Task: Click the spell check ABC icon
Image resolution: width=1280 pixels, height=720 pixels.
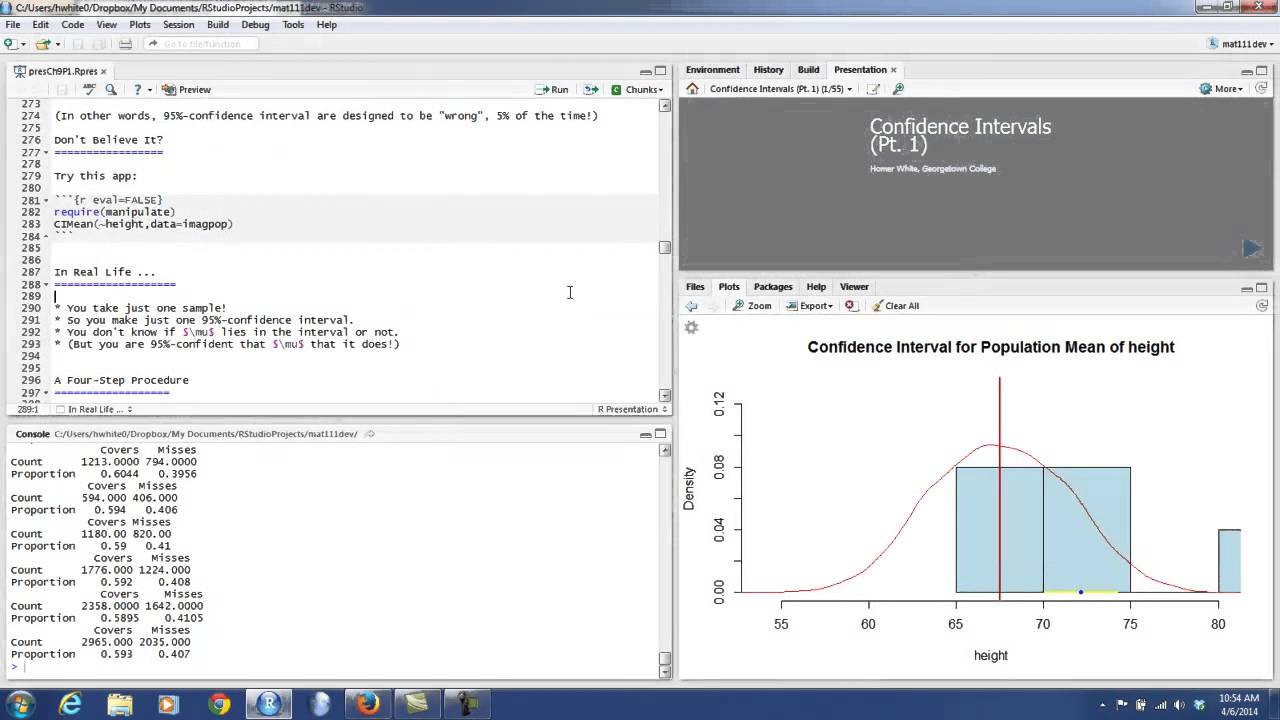Action: 89,89
